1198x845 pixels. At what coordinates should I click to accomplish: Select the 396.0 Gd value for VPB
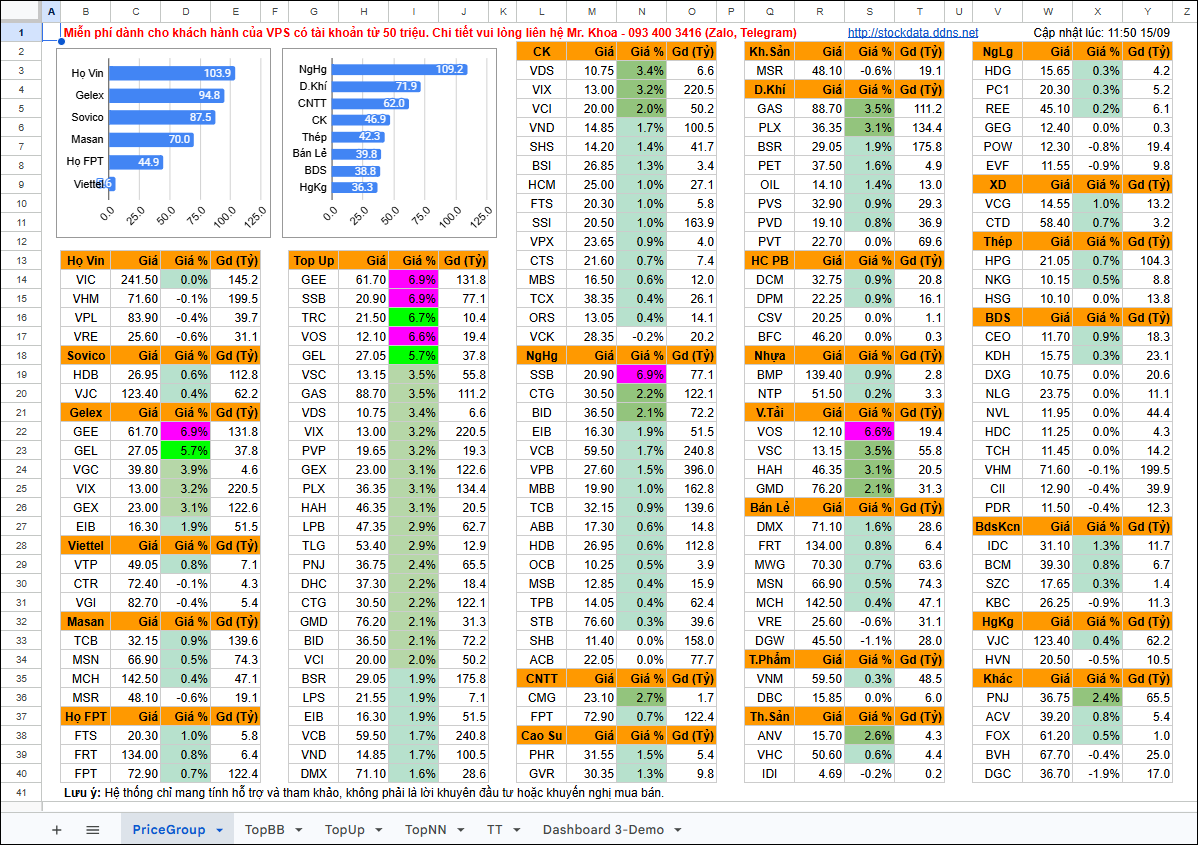tap(691, 470)
